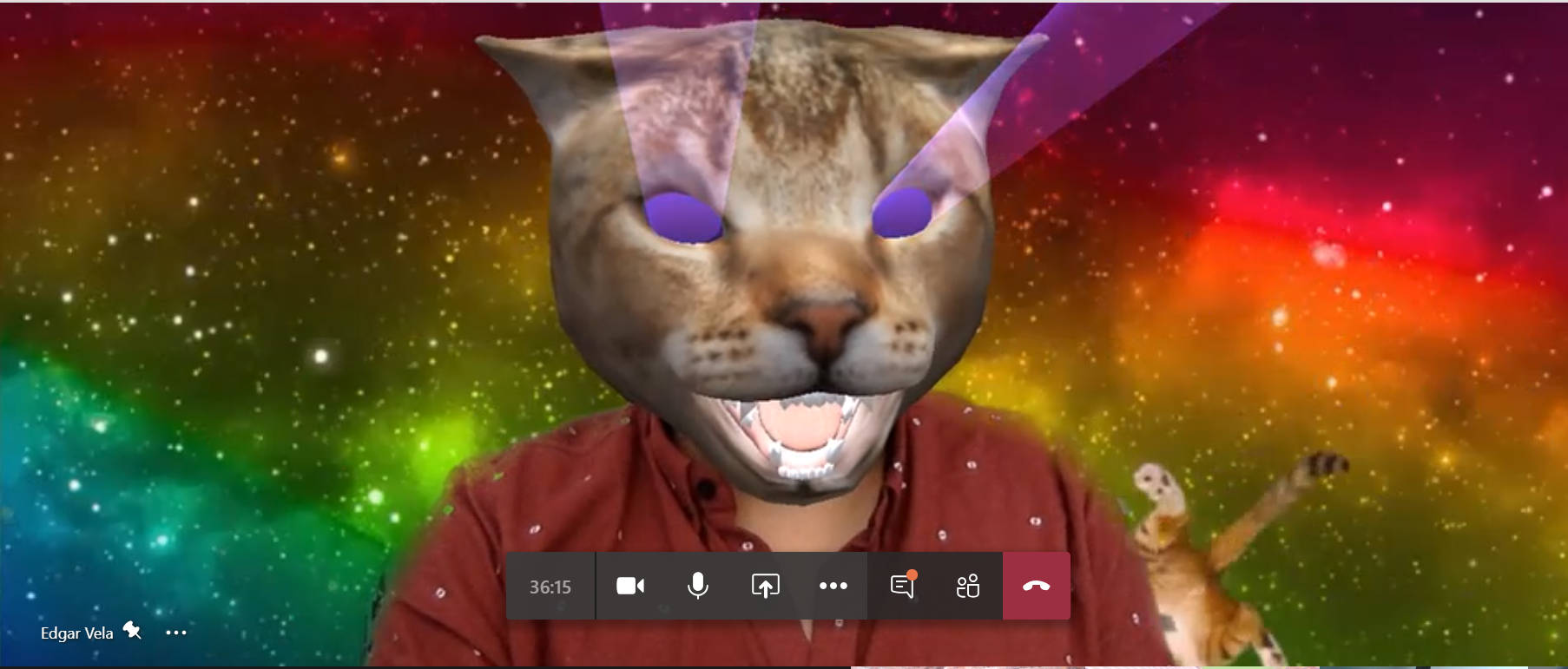The width and height of the screenshot is (1568, 669).
Task: Click the Edgar Vela name label
Action: tap(76, 633)
